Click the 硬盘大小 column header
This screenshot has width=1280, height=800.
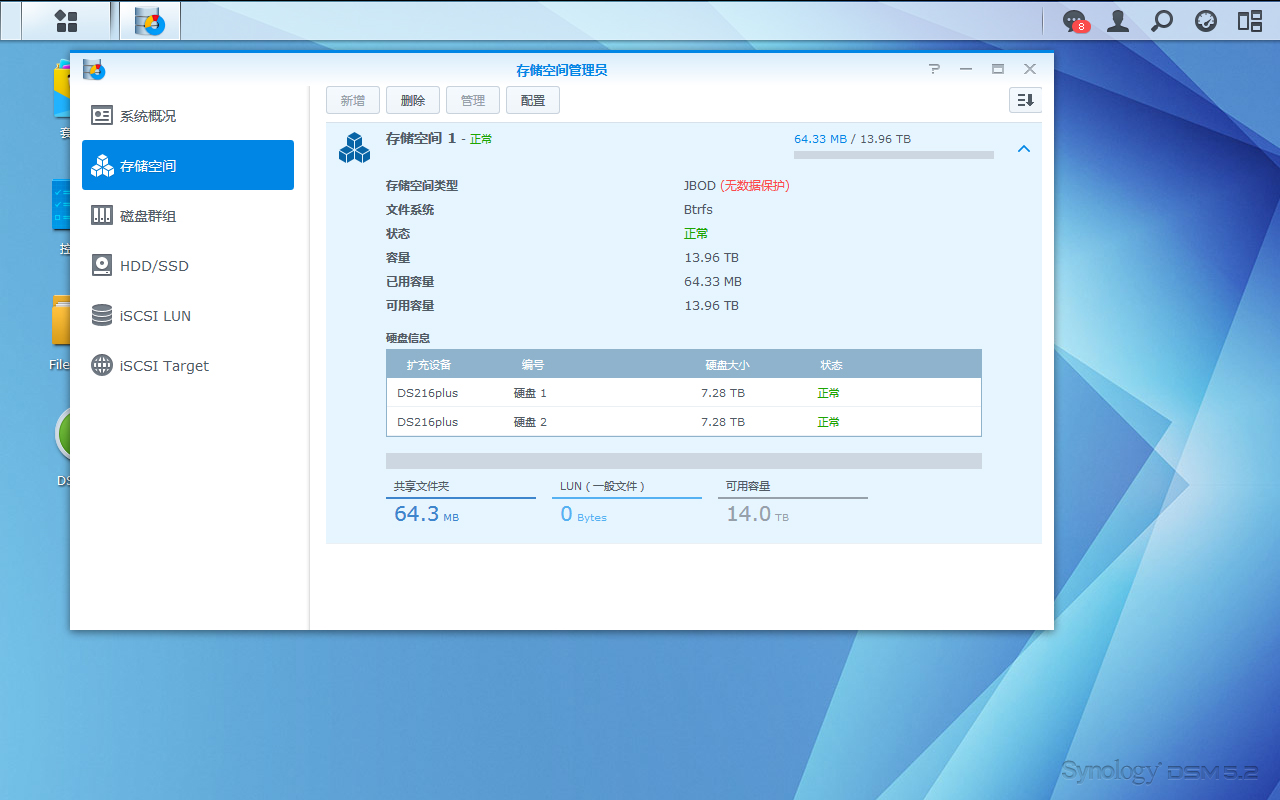click(x=727, y=365)
